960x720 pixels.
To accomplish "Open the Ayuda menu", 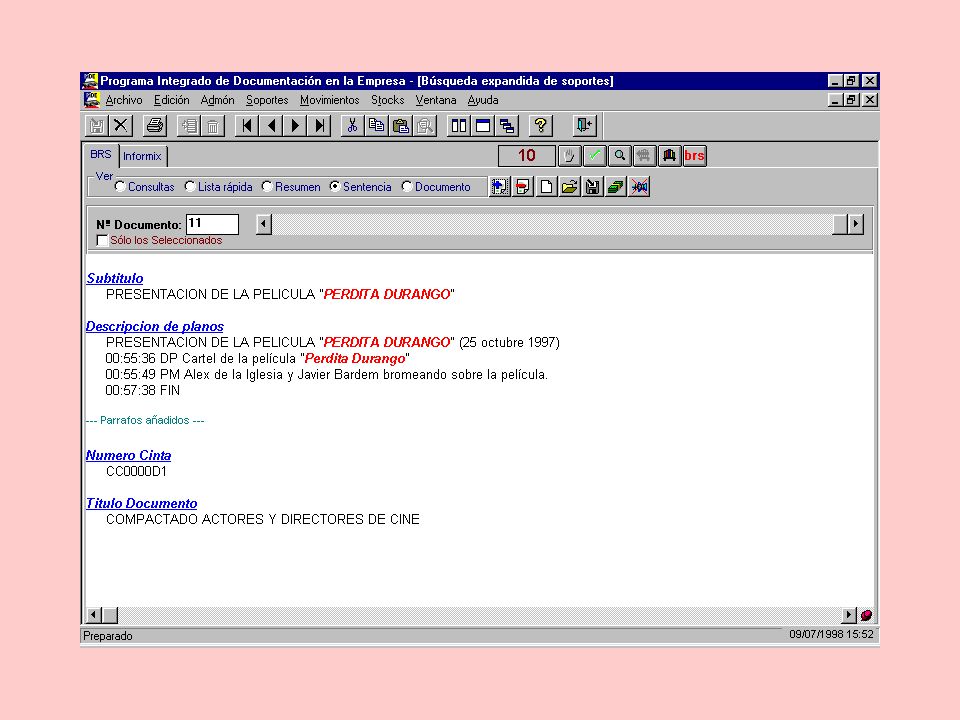I will [483, 100].
